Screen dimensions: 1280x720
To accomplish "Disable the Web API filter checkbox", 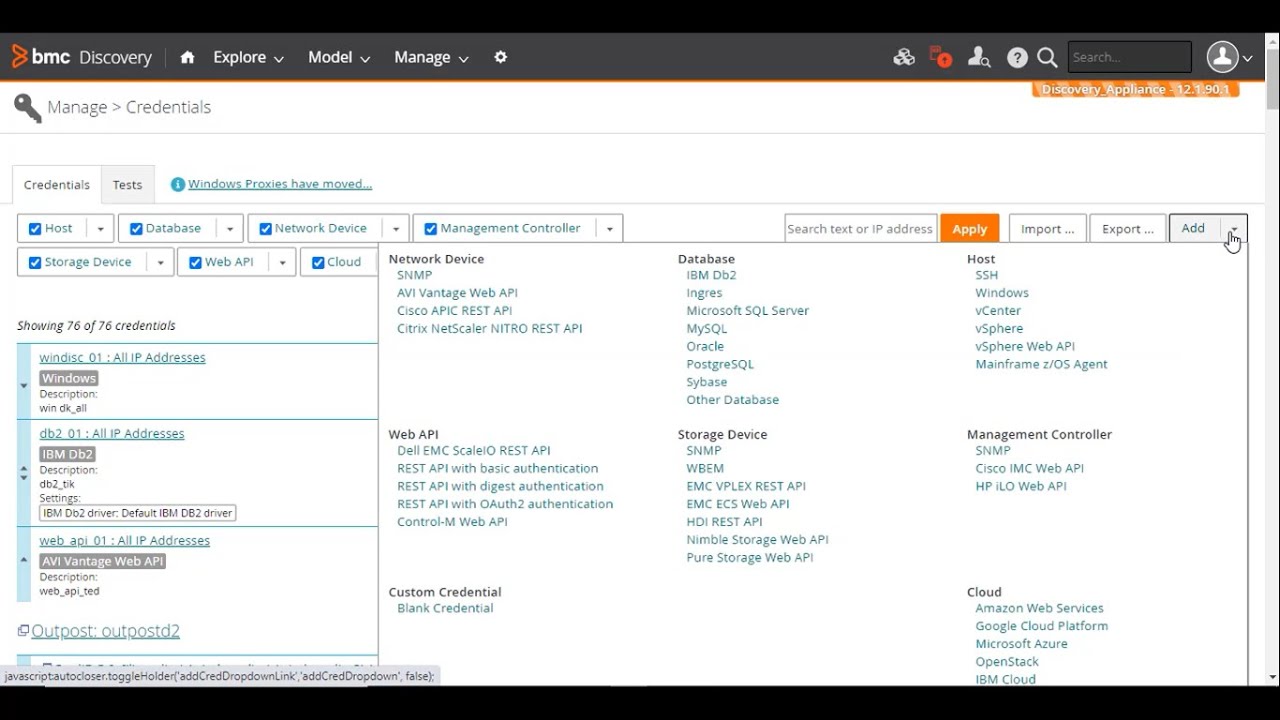I will click(195, 263).
